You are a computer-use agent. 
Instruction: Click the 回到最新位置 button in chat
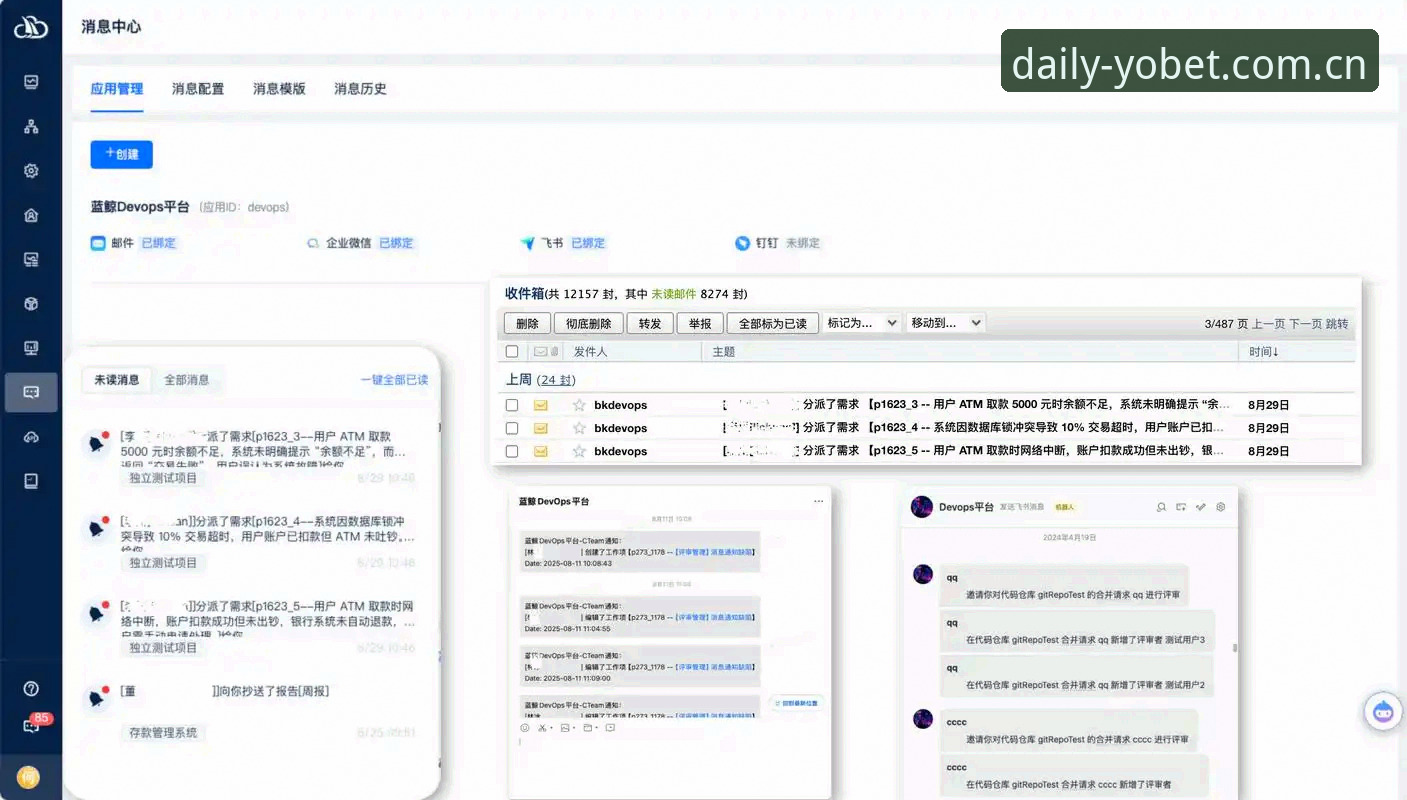[796, 704]
